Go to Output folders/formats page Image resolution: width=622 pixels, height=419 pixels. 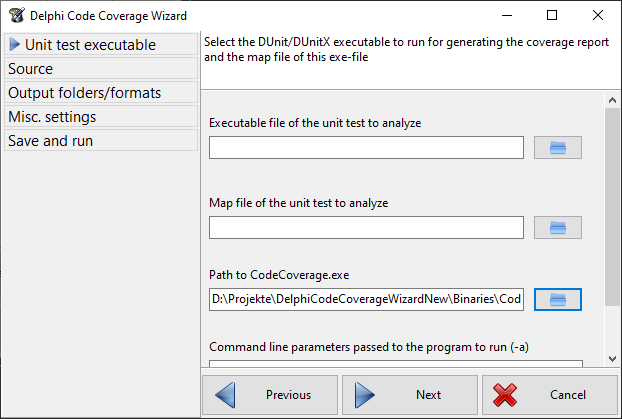84,93
